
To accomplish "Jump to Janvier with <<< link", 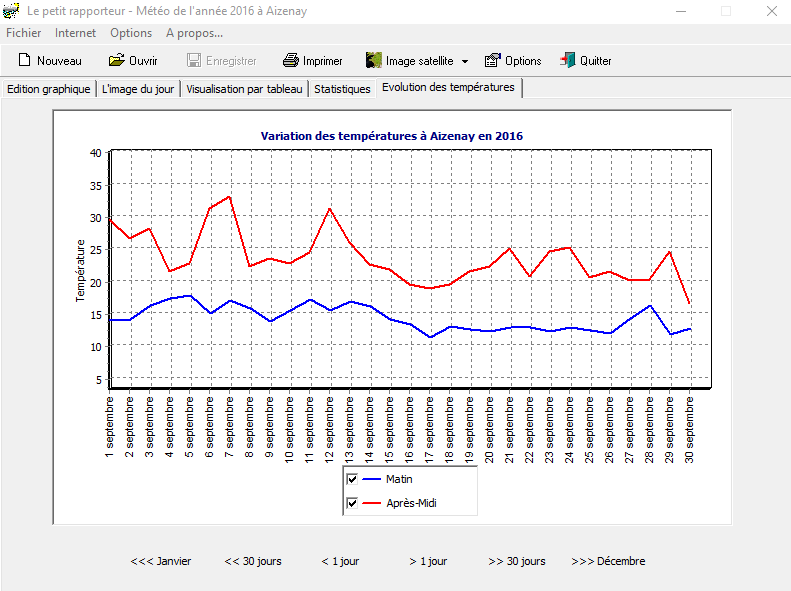I will [161, 561].
